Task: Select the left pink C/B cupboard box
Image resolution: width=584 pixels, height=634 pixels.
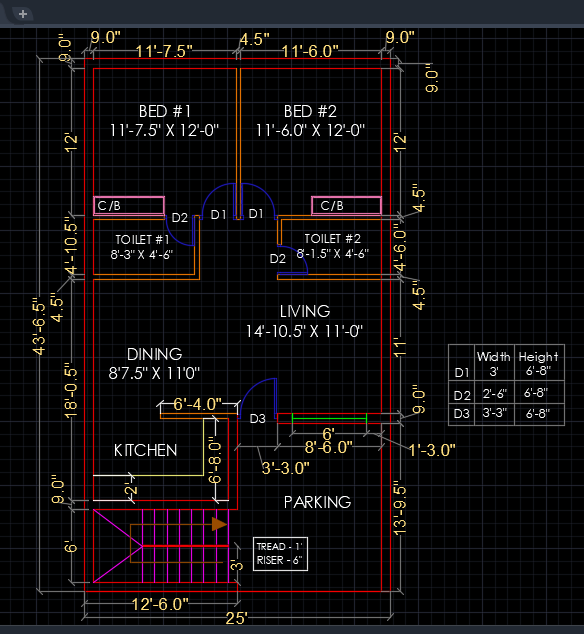Action: coord(129,206)
